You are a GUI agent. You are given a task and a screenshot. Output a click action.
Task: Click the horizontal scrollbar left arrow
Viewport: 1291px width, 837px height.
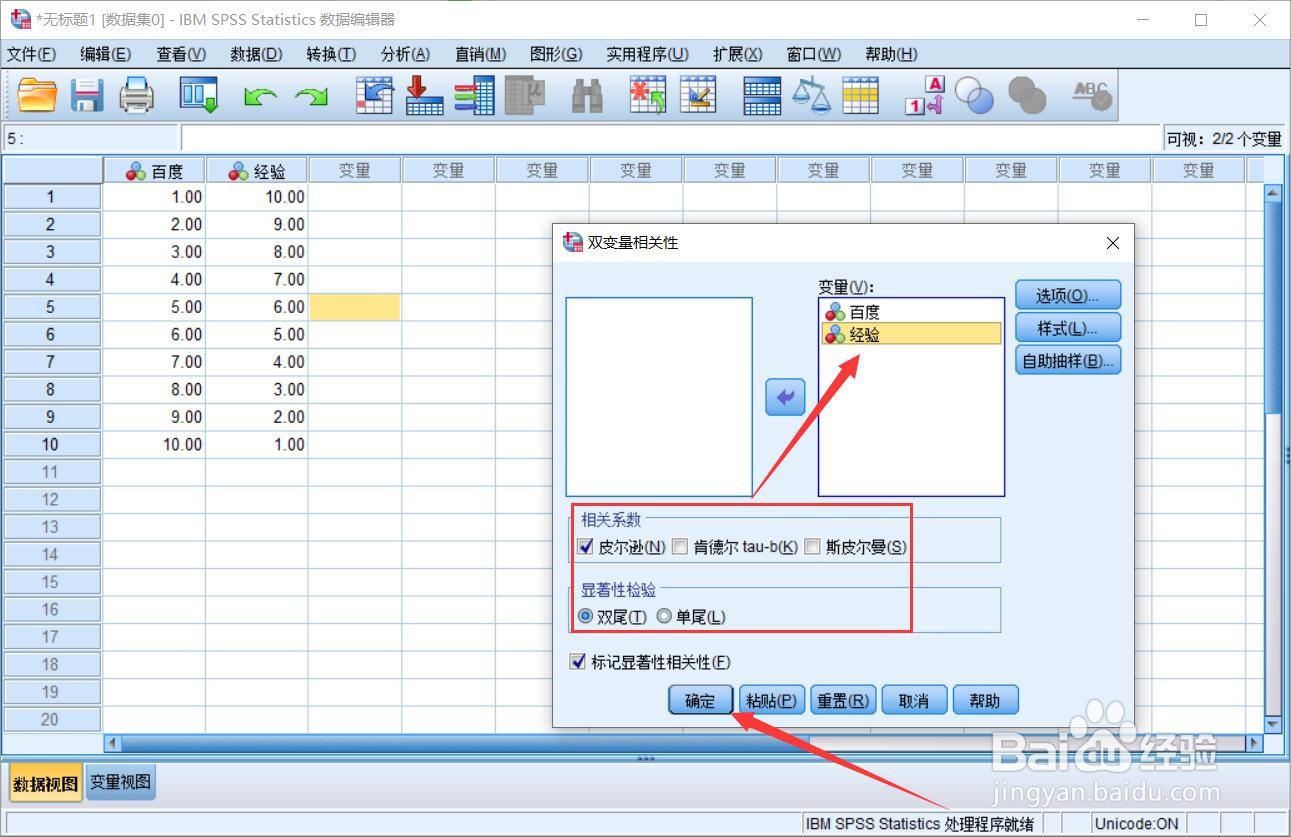pyautogui.click(x=113, y=743)
